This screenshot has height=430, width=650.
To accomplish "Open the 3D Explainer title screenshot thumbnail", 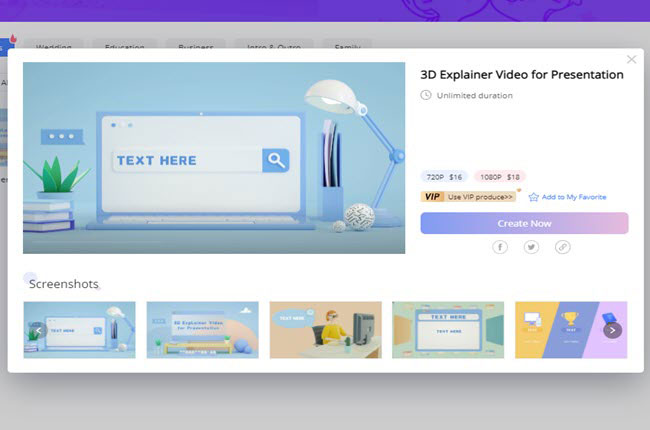I will pos(202,330).
